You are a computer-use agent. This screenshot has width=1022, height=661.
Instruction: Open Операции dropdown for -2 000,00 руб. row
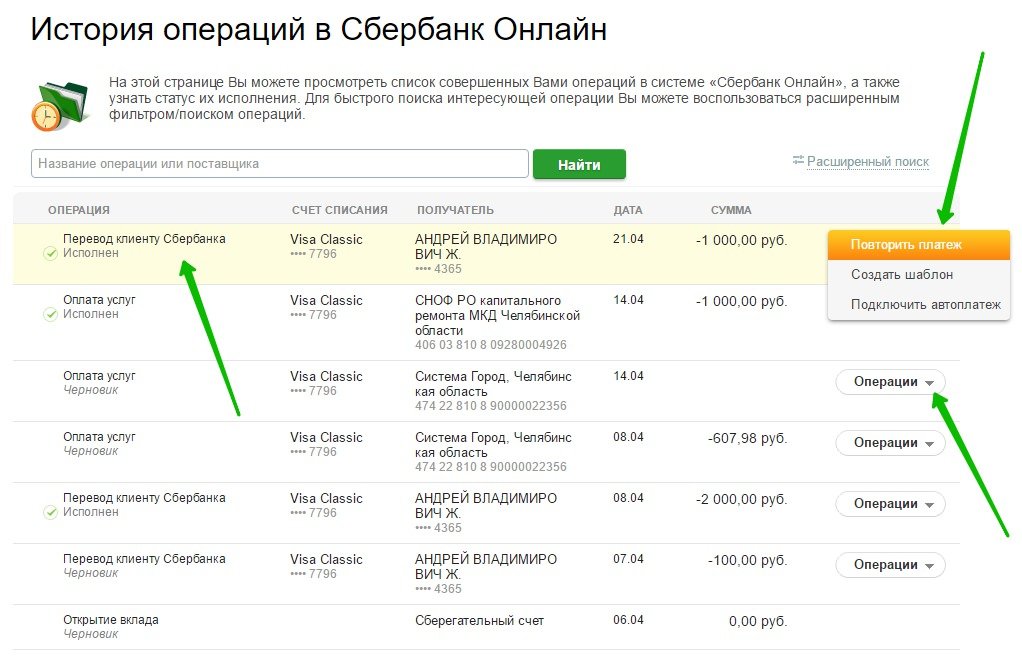tap(890, 504)
